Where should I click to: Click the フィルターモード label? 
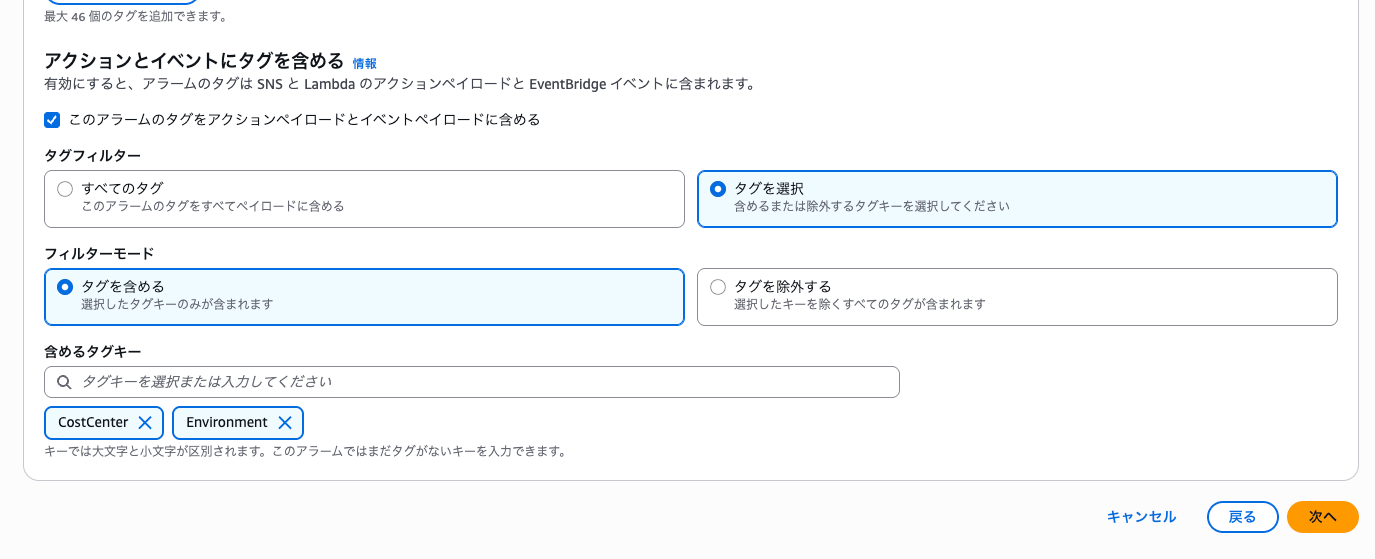pos(99,254)
